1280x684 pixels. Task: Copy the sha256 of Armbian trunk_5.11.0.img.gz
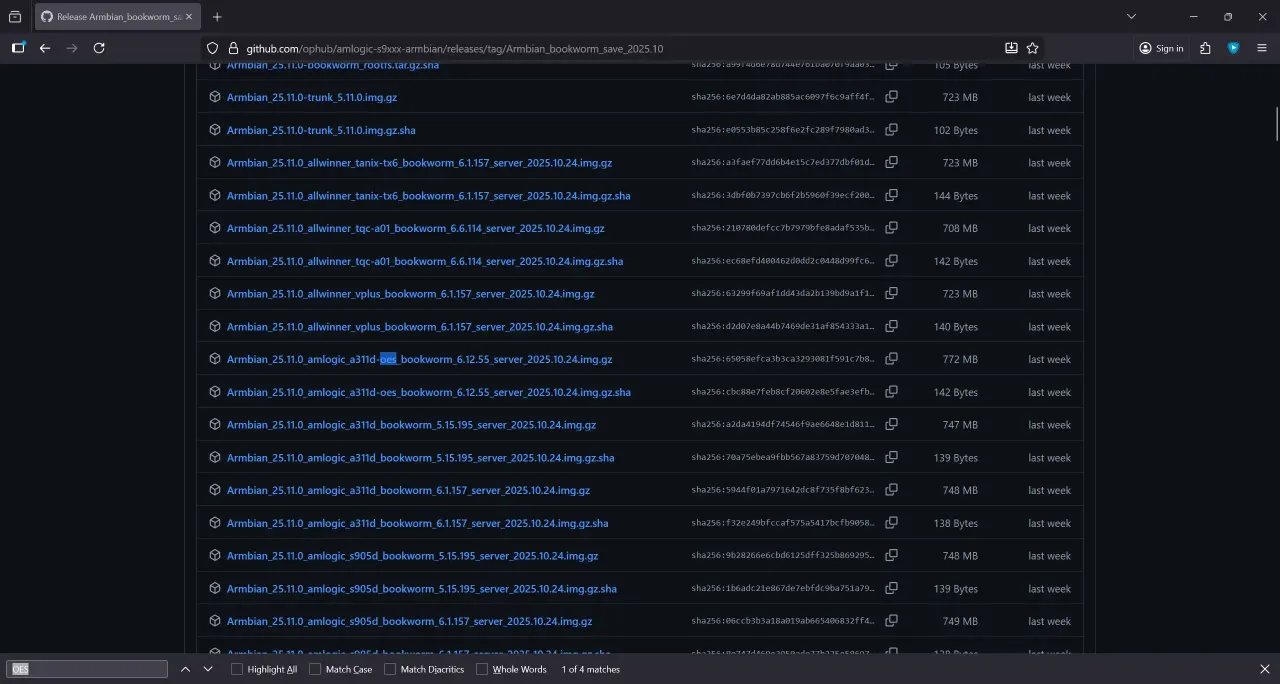click(891, 97)
